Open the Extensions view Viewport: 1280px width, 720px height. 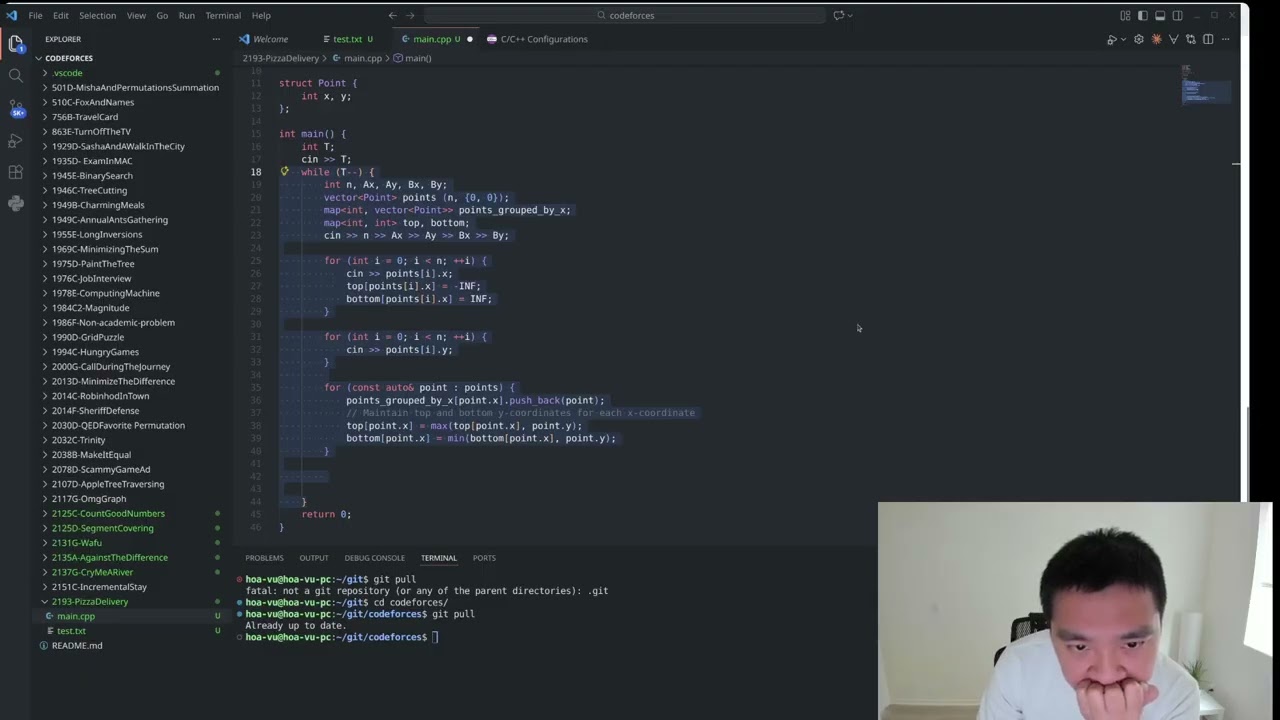(15, 172)
